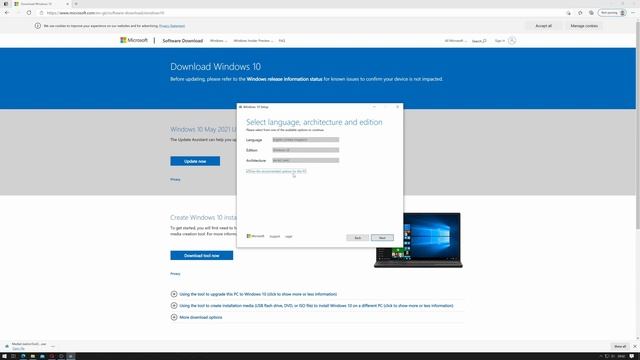This screenshot has height=360, width=640.
Task: Open the Windows release information status link
Action: coord(284,79)
